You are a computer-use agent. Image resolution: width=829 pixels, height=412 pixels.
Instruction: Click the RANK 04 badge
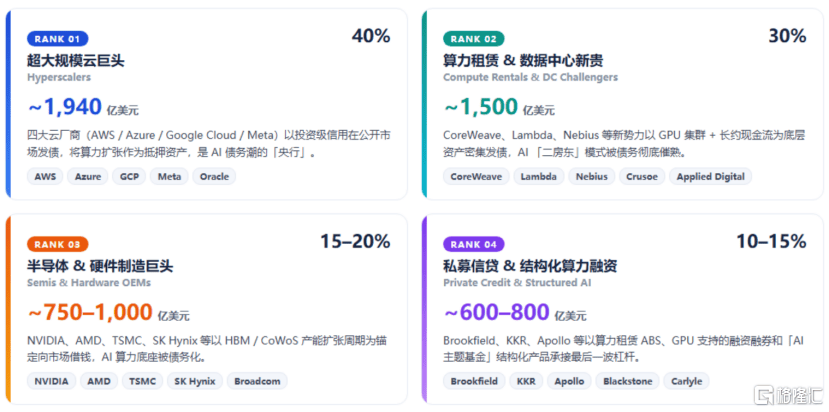[474, 244]
